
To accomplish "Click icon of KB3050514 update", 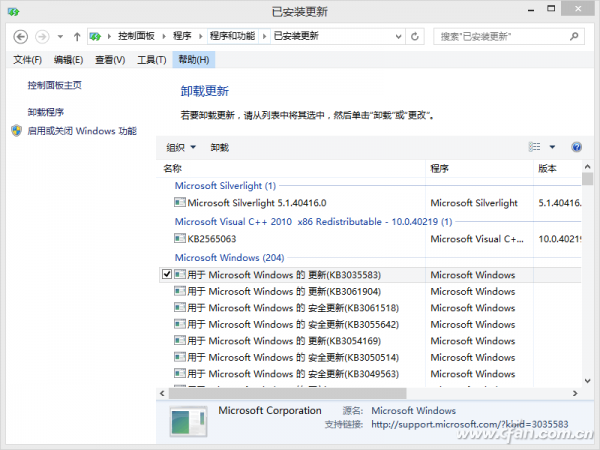I will pyautogui.click(x=179, y=357).
